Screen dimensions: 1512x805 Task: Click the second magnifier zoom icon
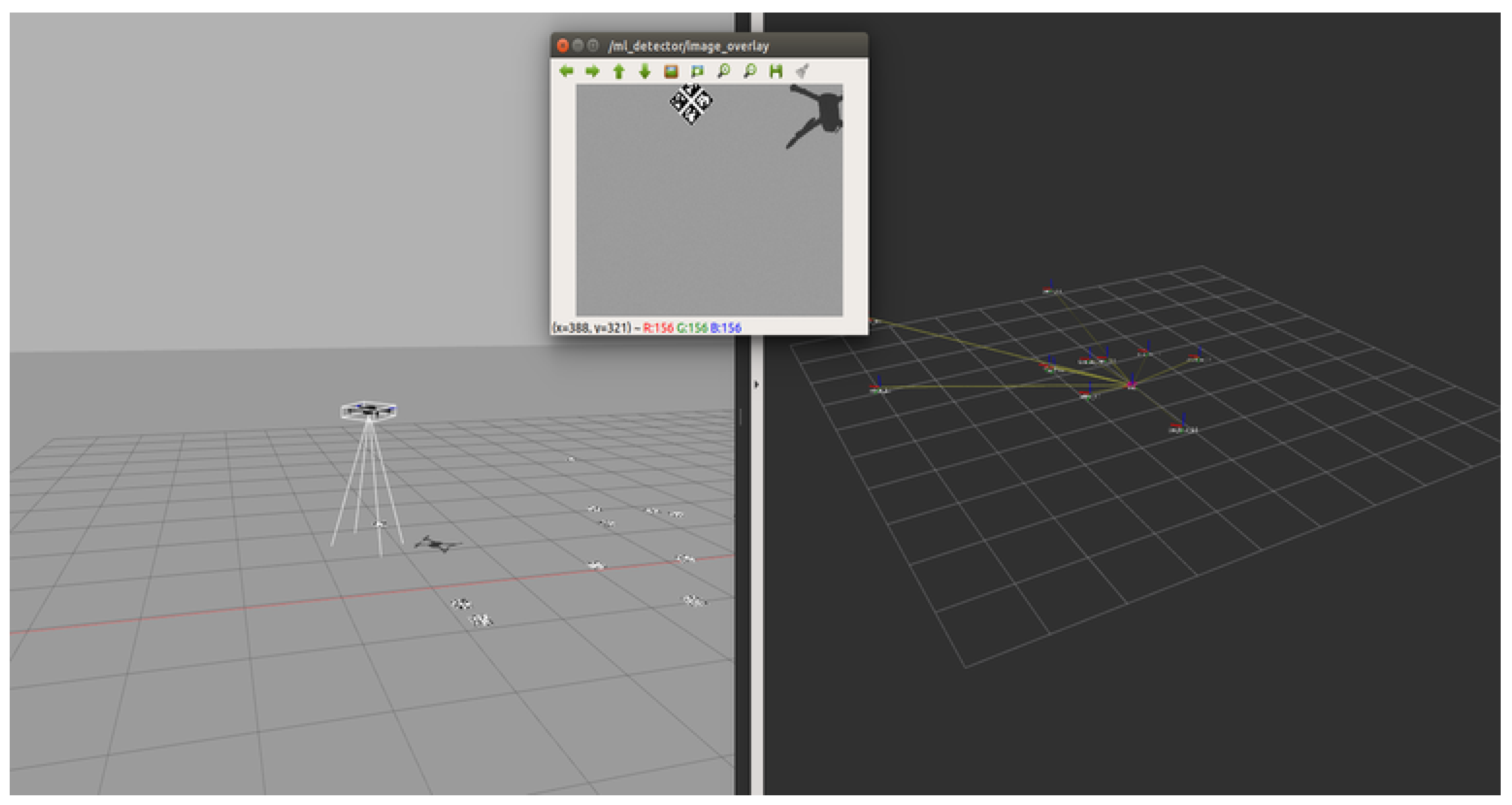pos(750,72)
